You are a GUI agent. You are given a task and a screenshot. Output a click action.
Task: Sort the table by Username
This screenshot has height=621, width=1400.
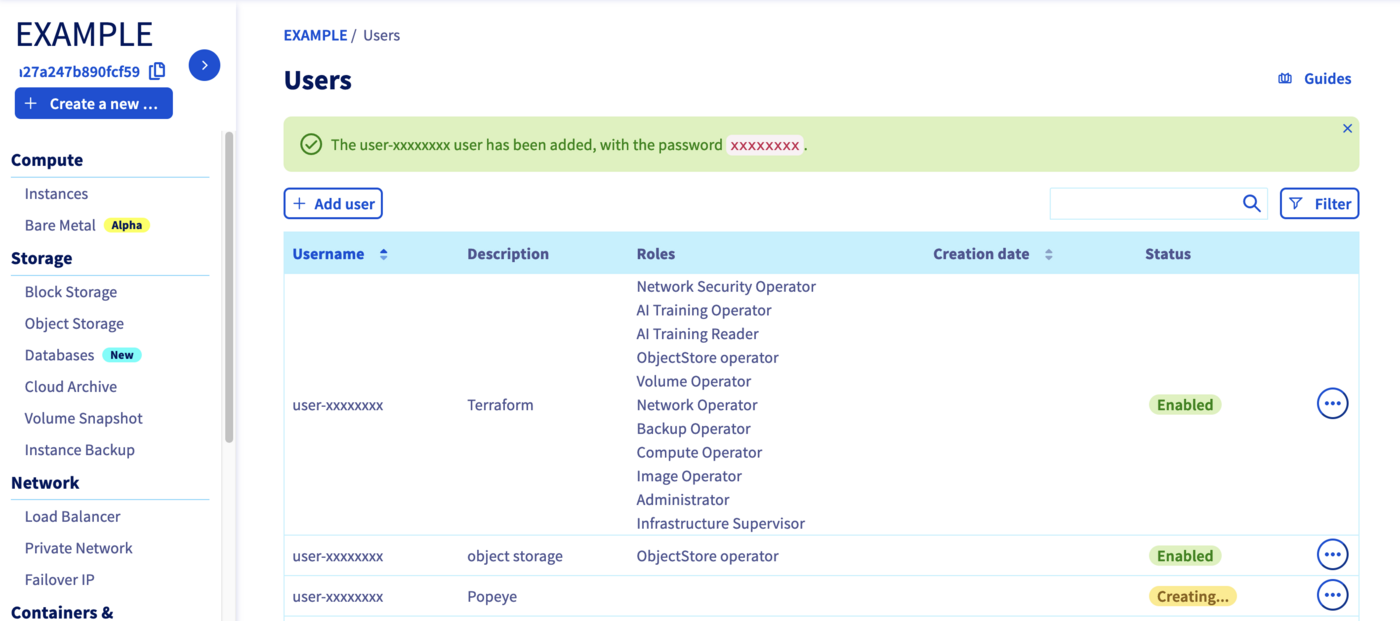(x=383, y=254)
